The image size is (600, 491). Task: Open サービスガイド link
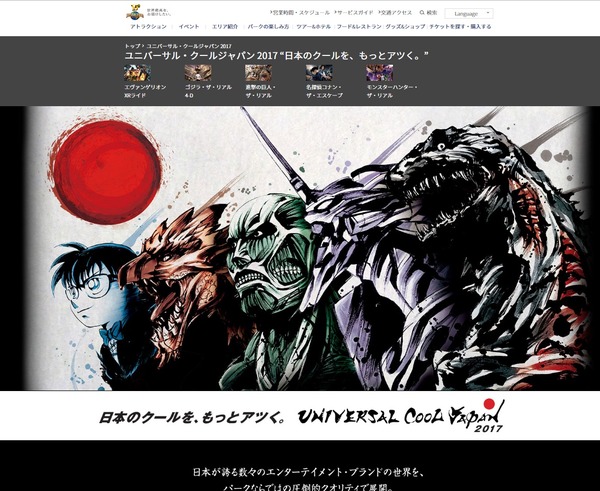tap(354, 13)
